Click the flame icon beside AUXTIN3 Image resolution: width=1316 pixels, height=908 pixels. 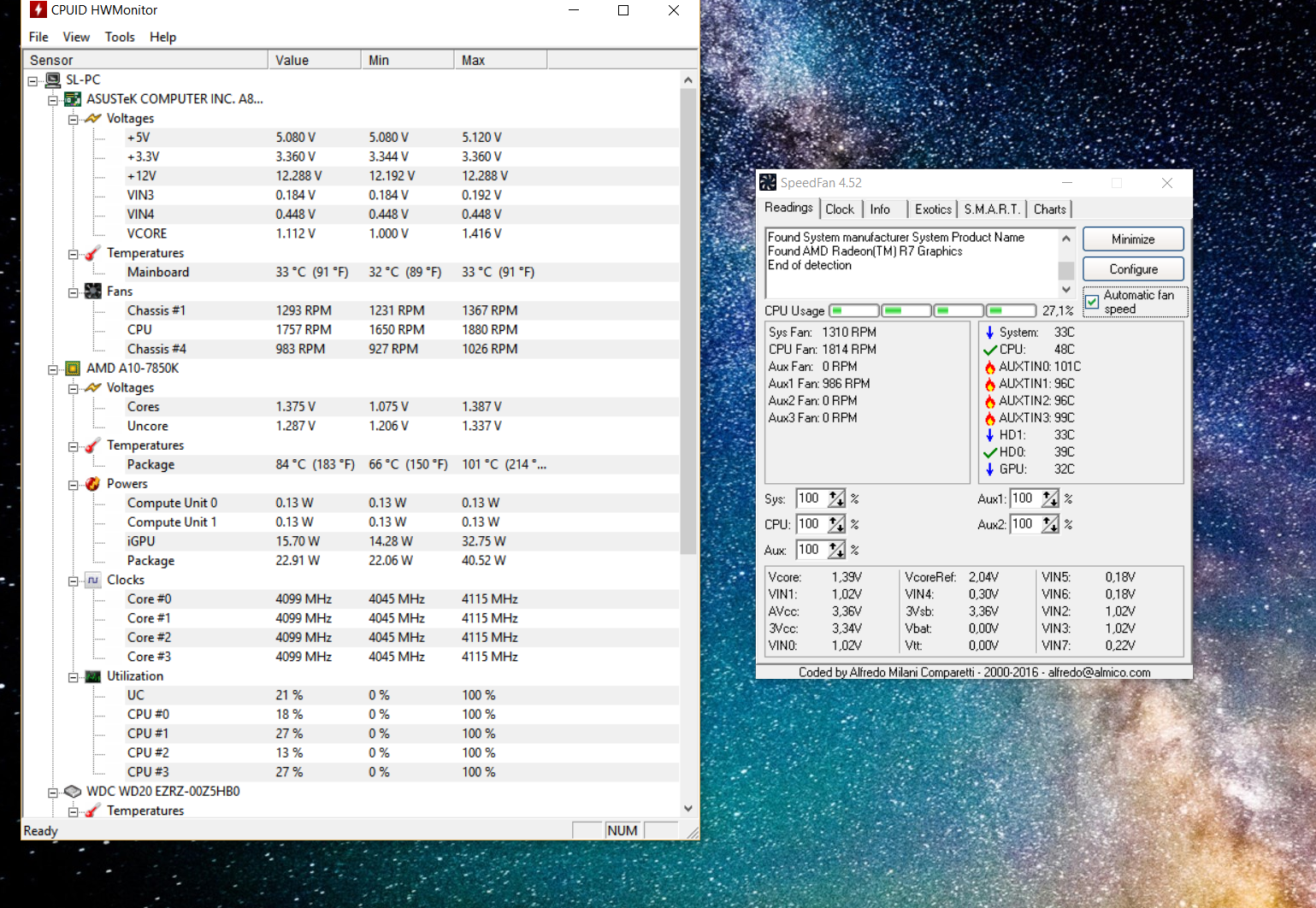tap(990, 418)
